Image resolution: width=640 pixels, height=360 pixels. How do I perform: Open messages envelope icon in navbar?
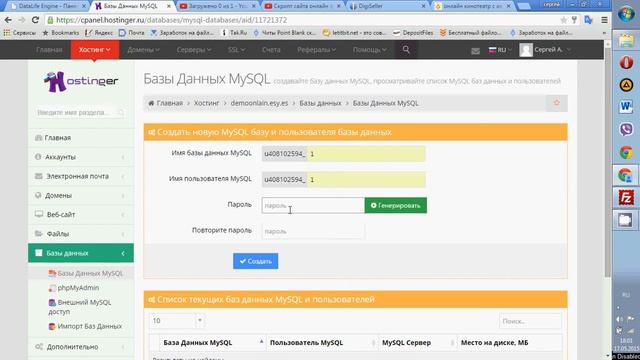(475, 51)
